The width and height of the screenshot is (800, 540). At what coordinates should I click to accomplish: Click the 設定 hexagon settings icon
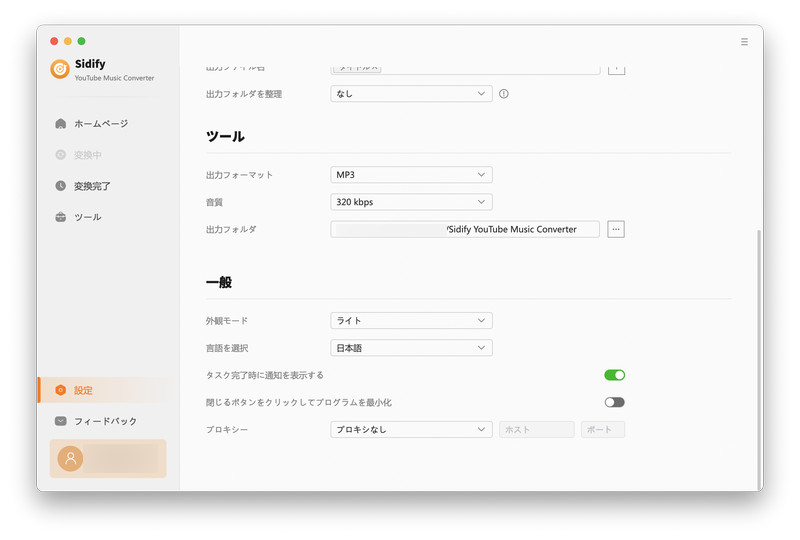click(x=61, y=390)
